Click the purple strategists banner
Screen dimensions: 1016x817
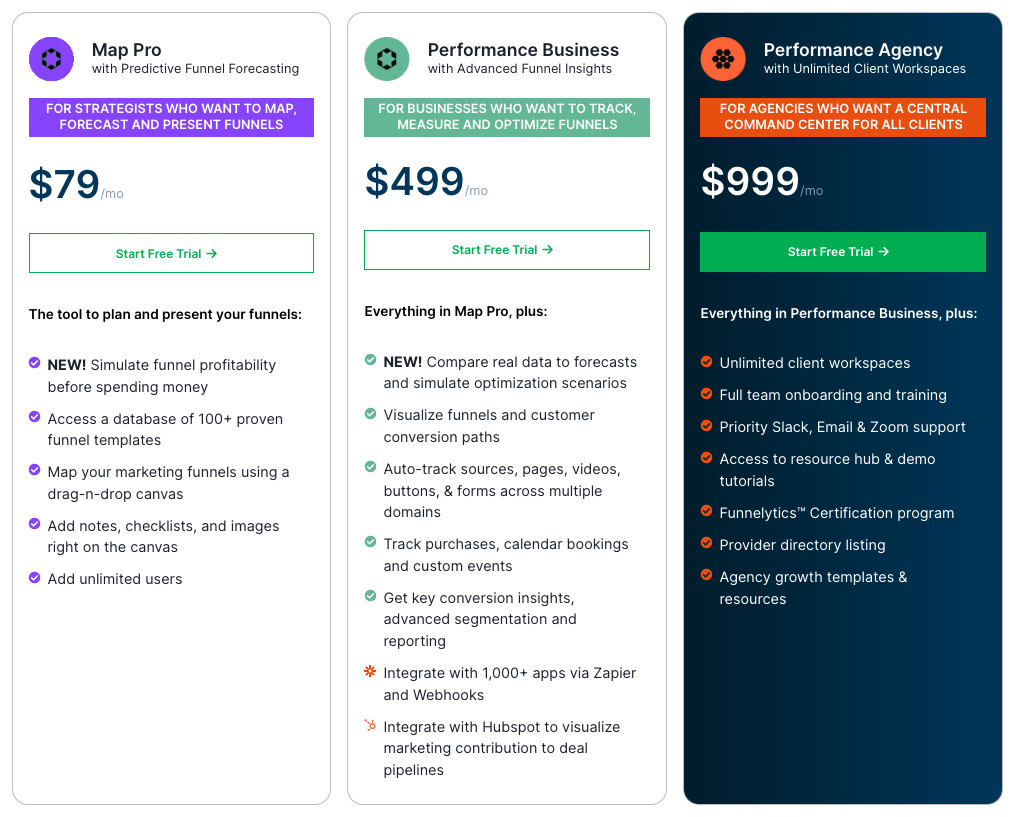click(171, 117)
